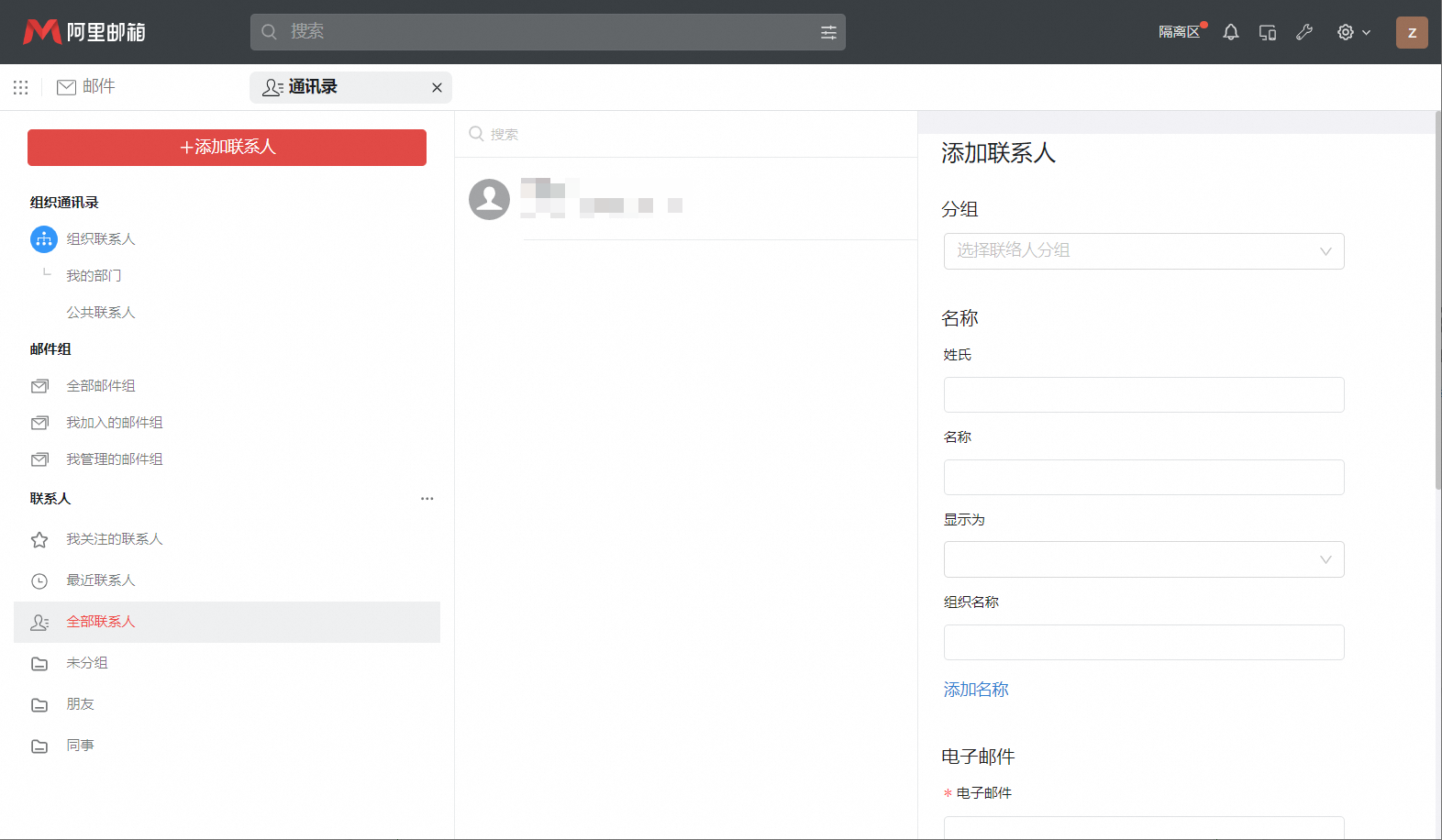The image size is (1442, 840).
Task: Open the 隔离区 quarantine link
Action: coord(1179,32)
